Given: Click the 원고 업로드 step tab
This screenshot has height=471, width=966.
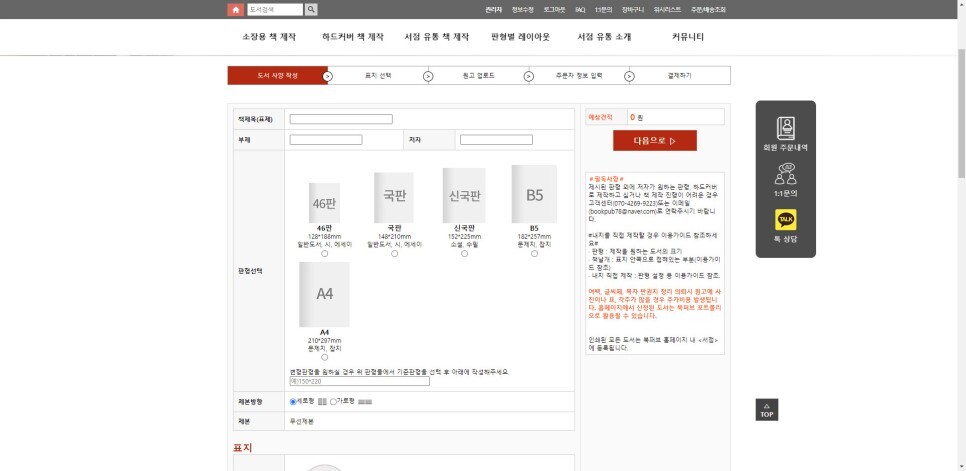Looking at the screenshot, I should 478,76.
